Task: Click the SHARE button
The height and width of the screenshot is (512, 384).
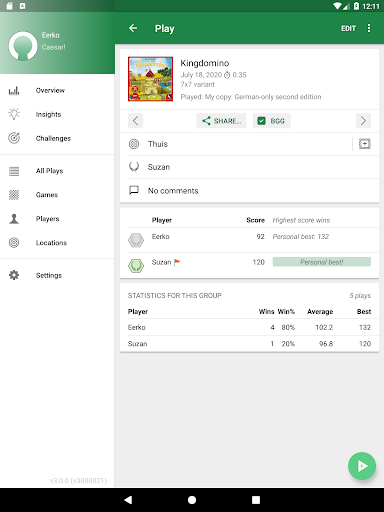Action: pyautogui.click(x=221, y=121)
